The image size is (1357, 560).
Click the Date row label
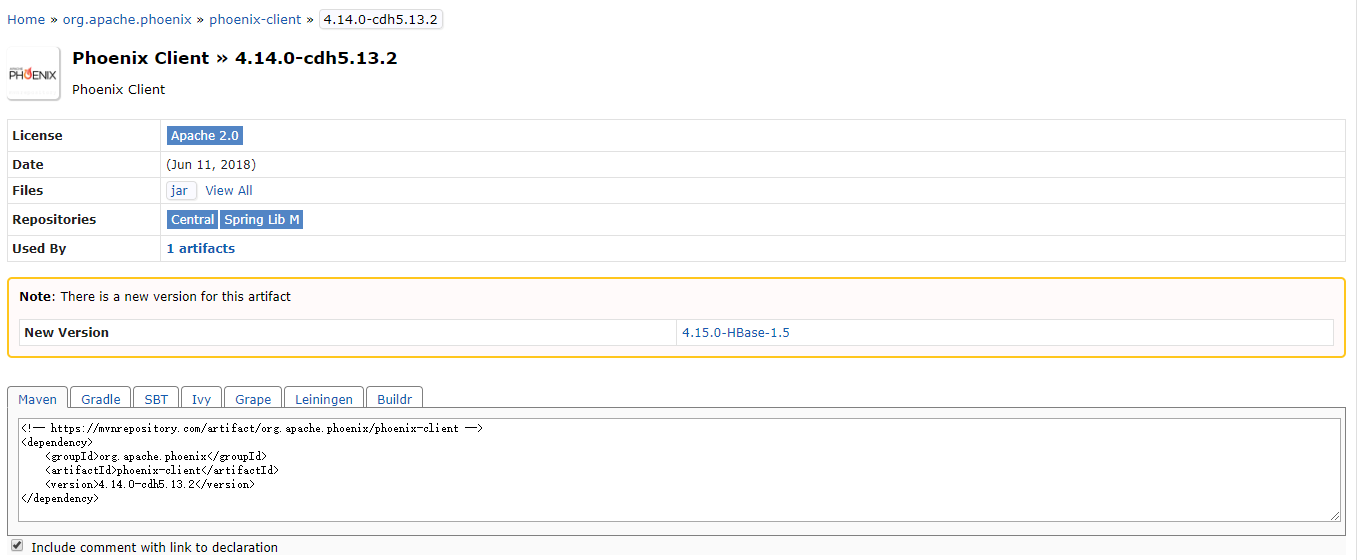(28, 165)
